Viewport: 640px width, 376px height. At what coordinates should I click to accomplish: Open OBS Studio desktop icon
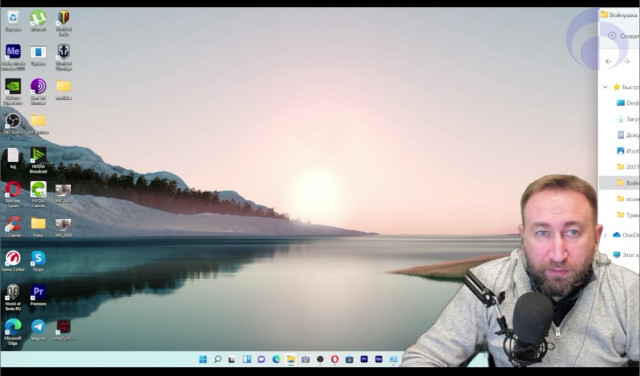click(x=13, y=124)
